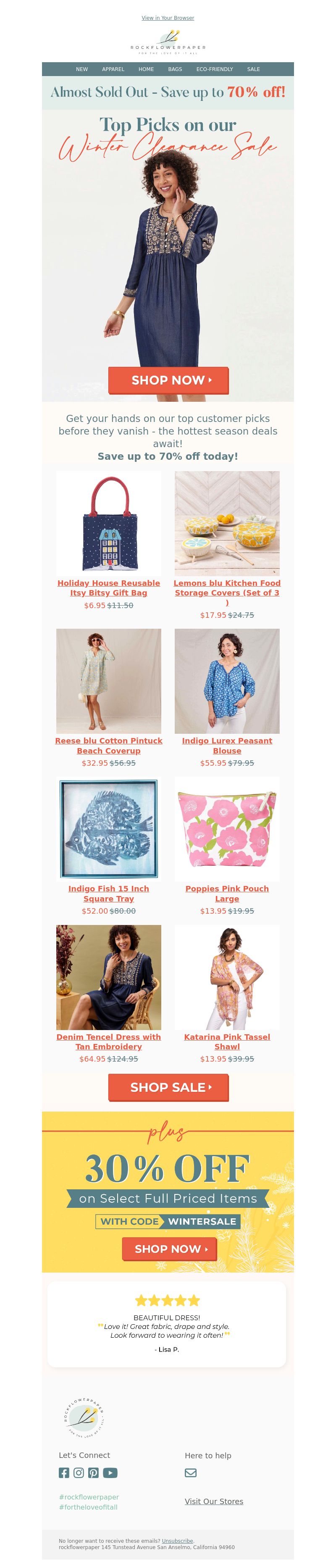336x1568 pixels.
Task: Select ECO-FRIENDLY in the navigation bar
Action: (214, 69)
